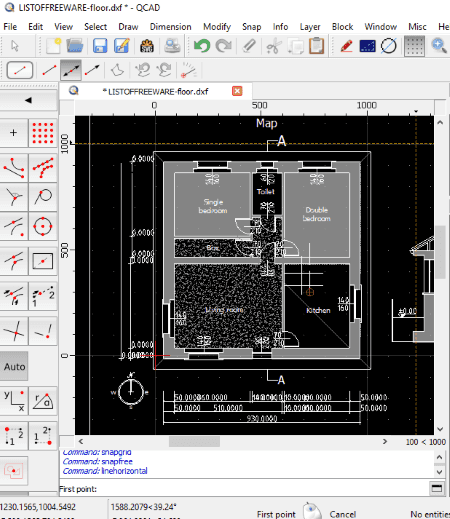Select snap tangential tool
This screenshot has width=450, height=519.
pos(43,197)
